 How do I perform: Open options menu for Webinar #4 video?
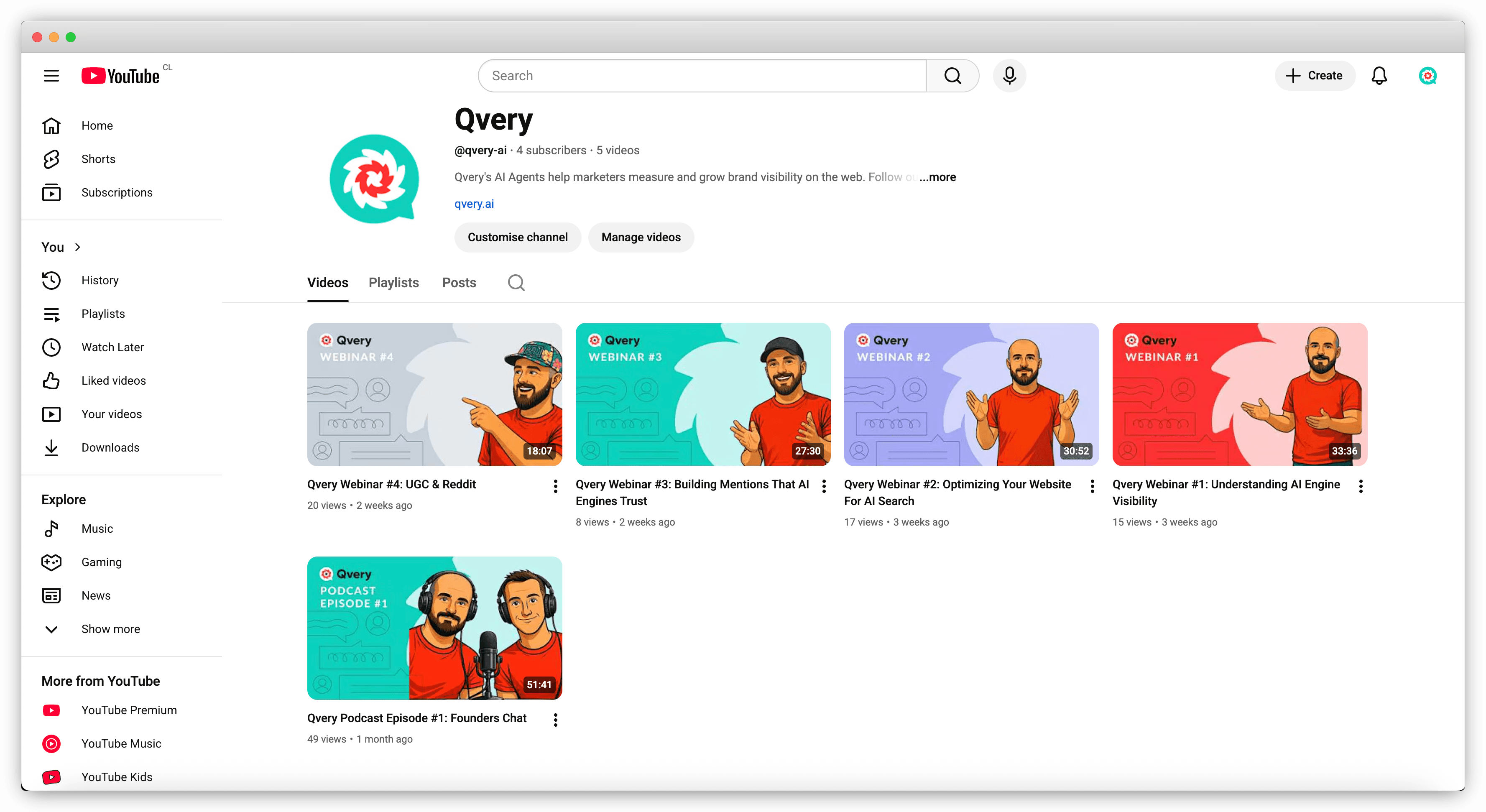coord(556,486)
